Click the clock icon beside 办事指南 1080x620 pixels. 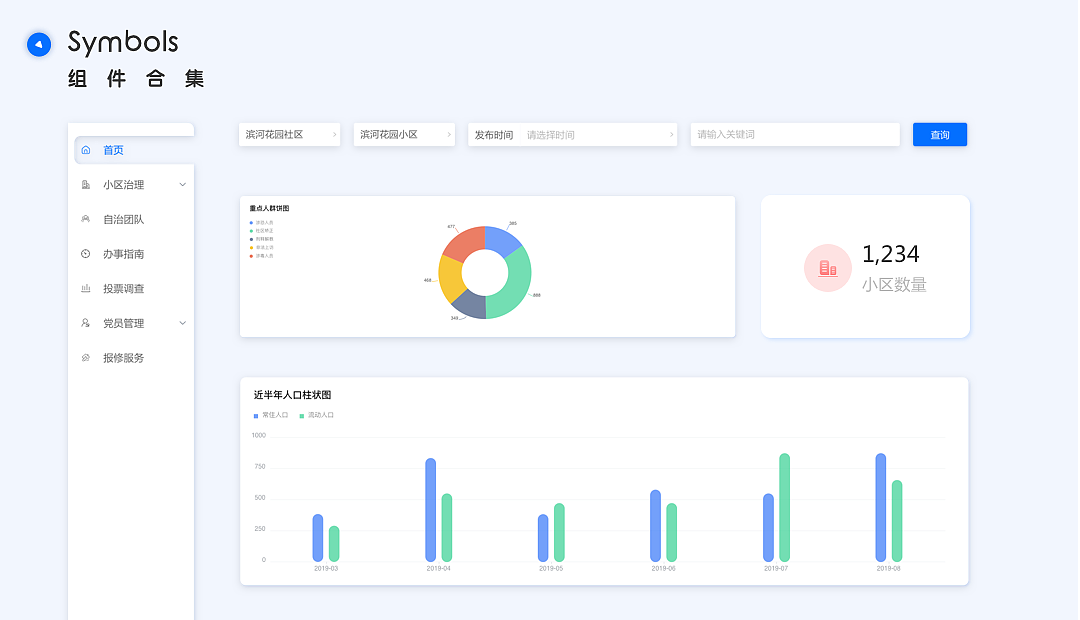click(86, 254)
